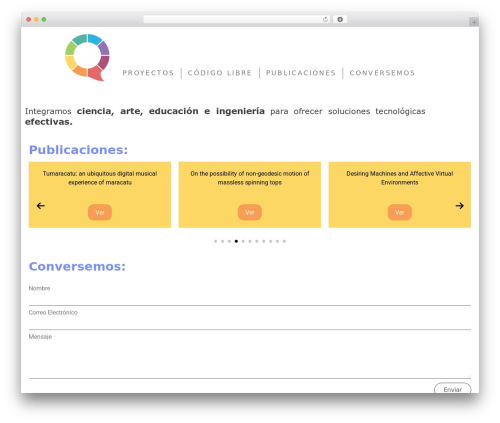Select the second carousel pagination dot
500x423 pixels.
point(222,241)
